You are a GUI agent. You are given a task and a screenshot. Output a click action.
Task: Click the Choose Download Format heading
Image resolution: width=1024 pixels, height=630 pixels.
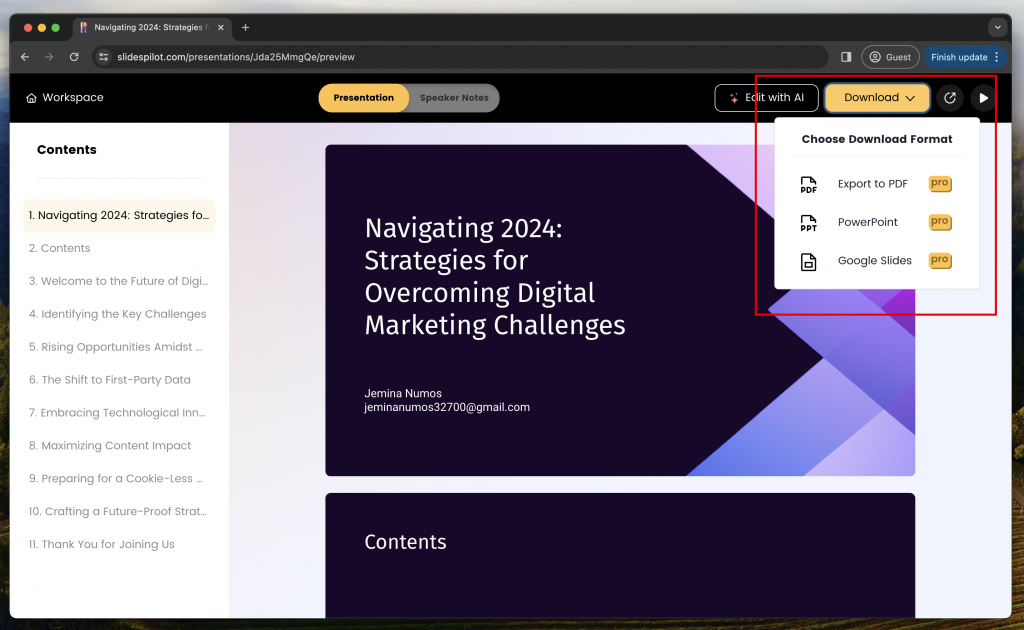(x=876, y=139)
